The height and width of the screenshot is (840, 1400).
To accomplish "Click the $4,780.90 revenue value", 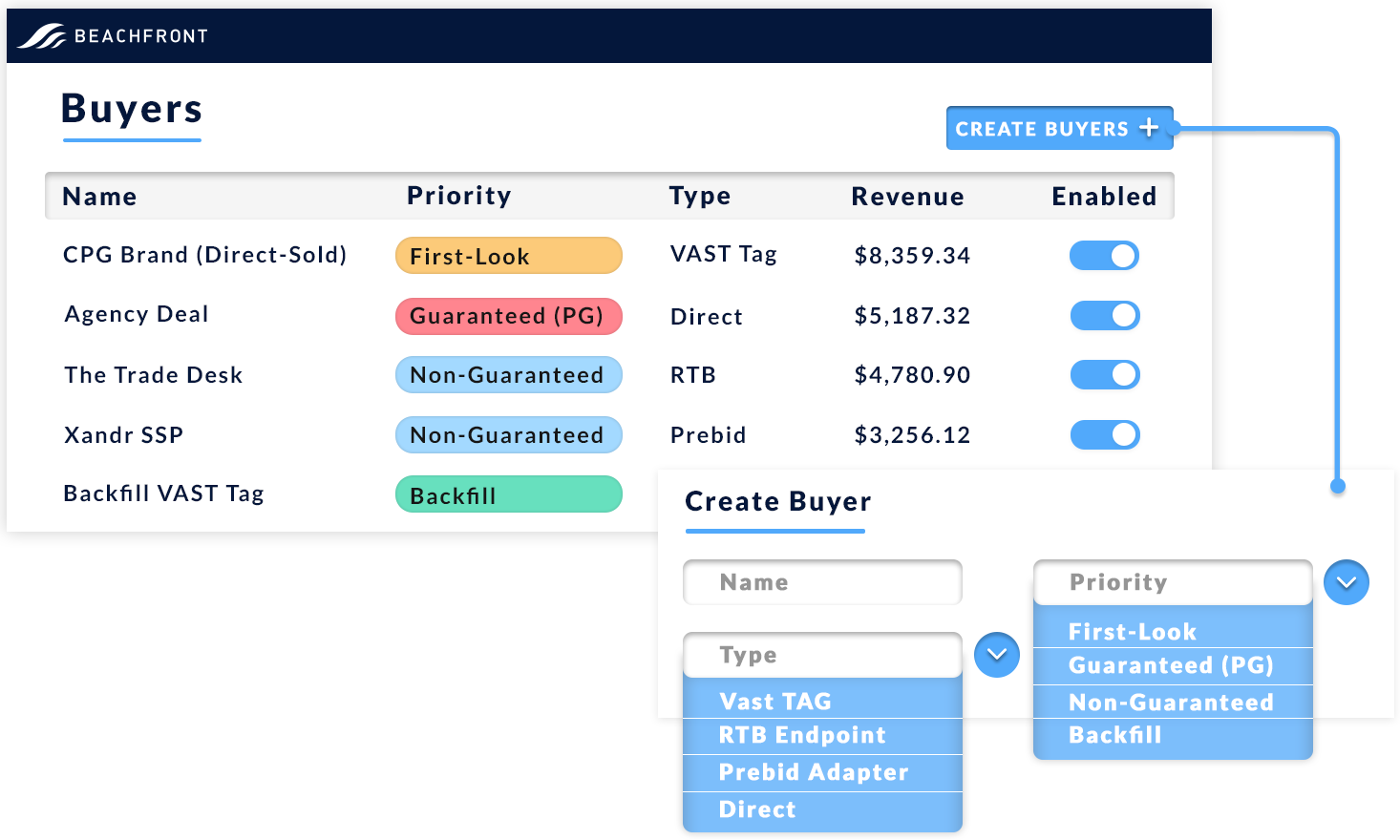I will [912, 375].
